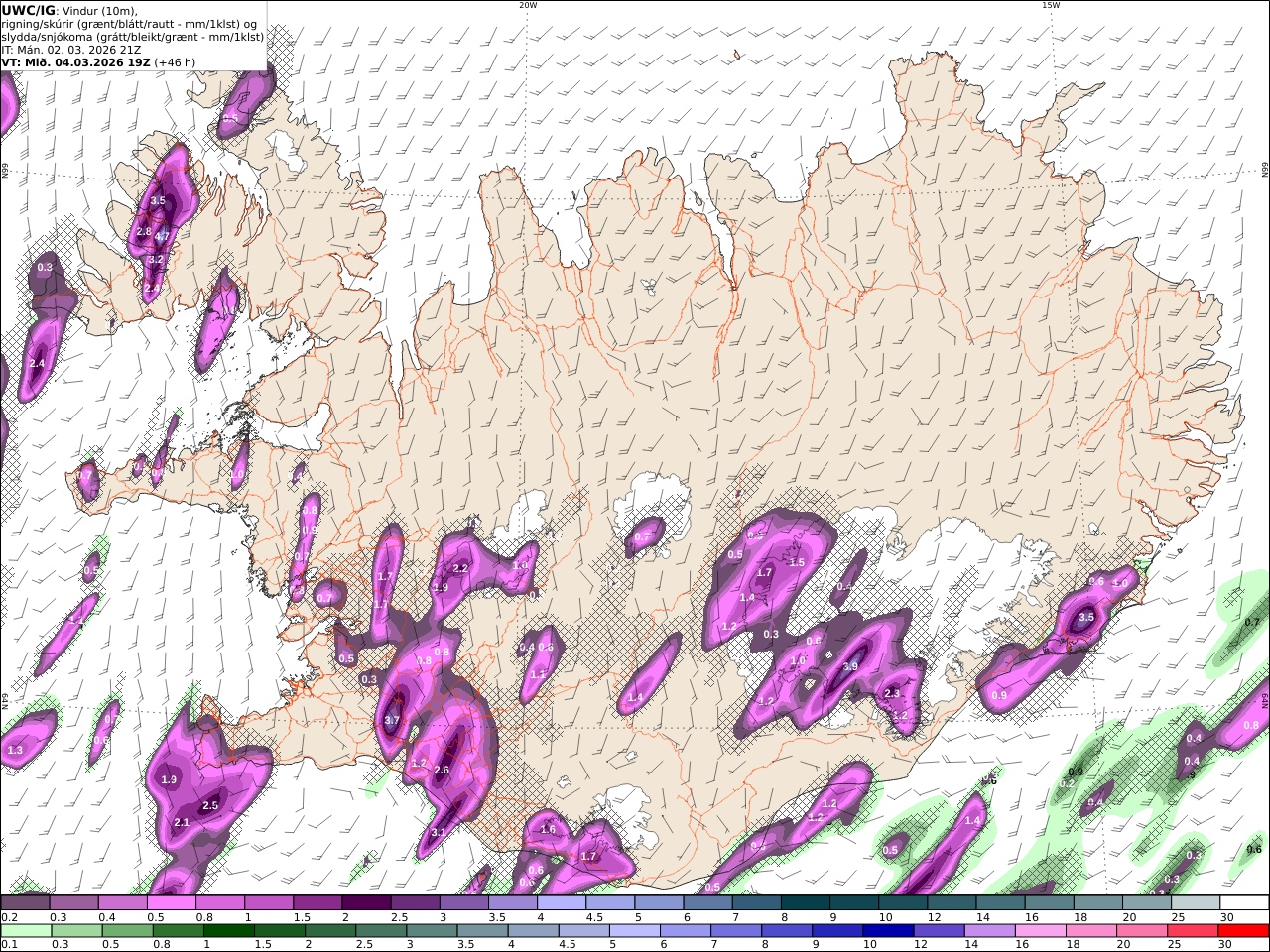1270x952 pixels.
Task: Select the darkest green 1 swatch in the lower legend
Action: pyautogui.click(x=227, y=931)
